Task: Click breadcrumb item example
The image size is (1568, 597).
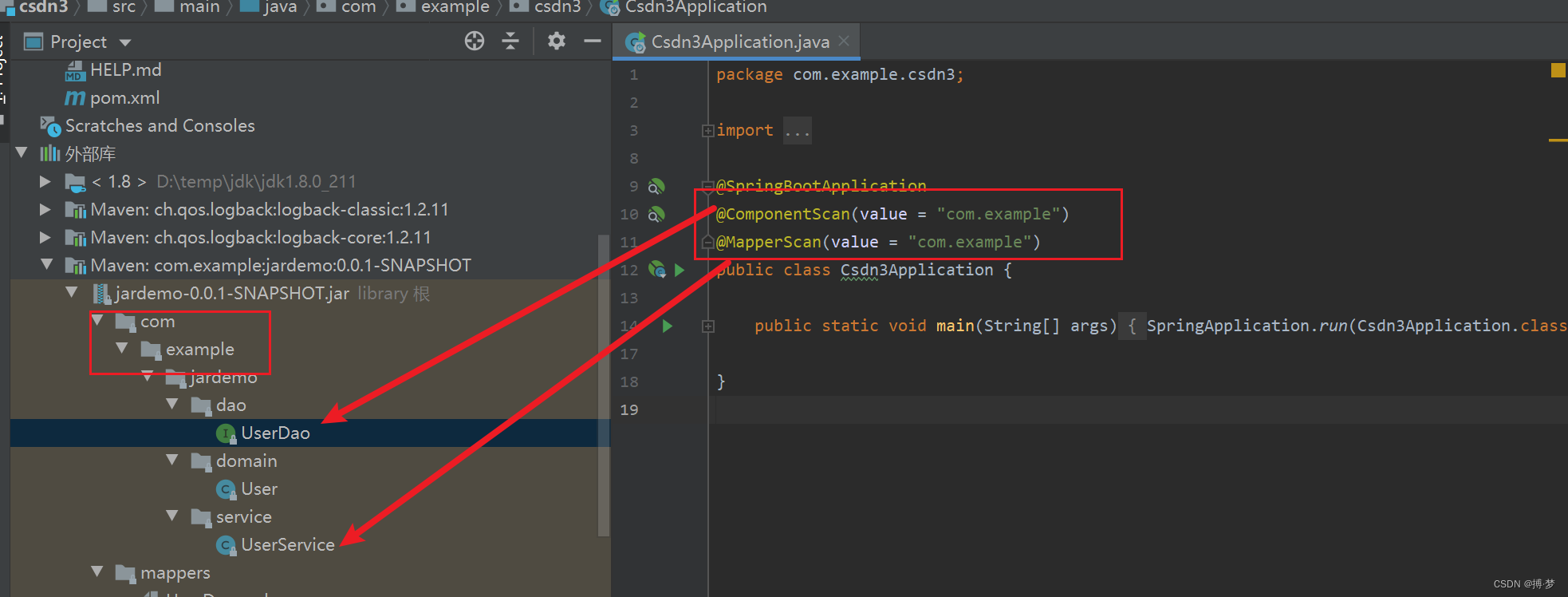Action: click(455, 7)
